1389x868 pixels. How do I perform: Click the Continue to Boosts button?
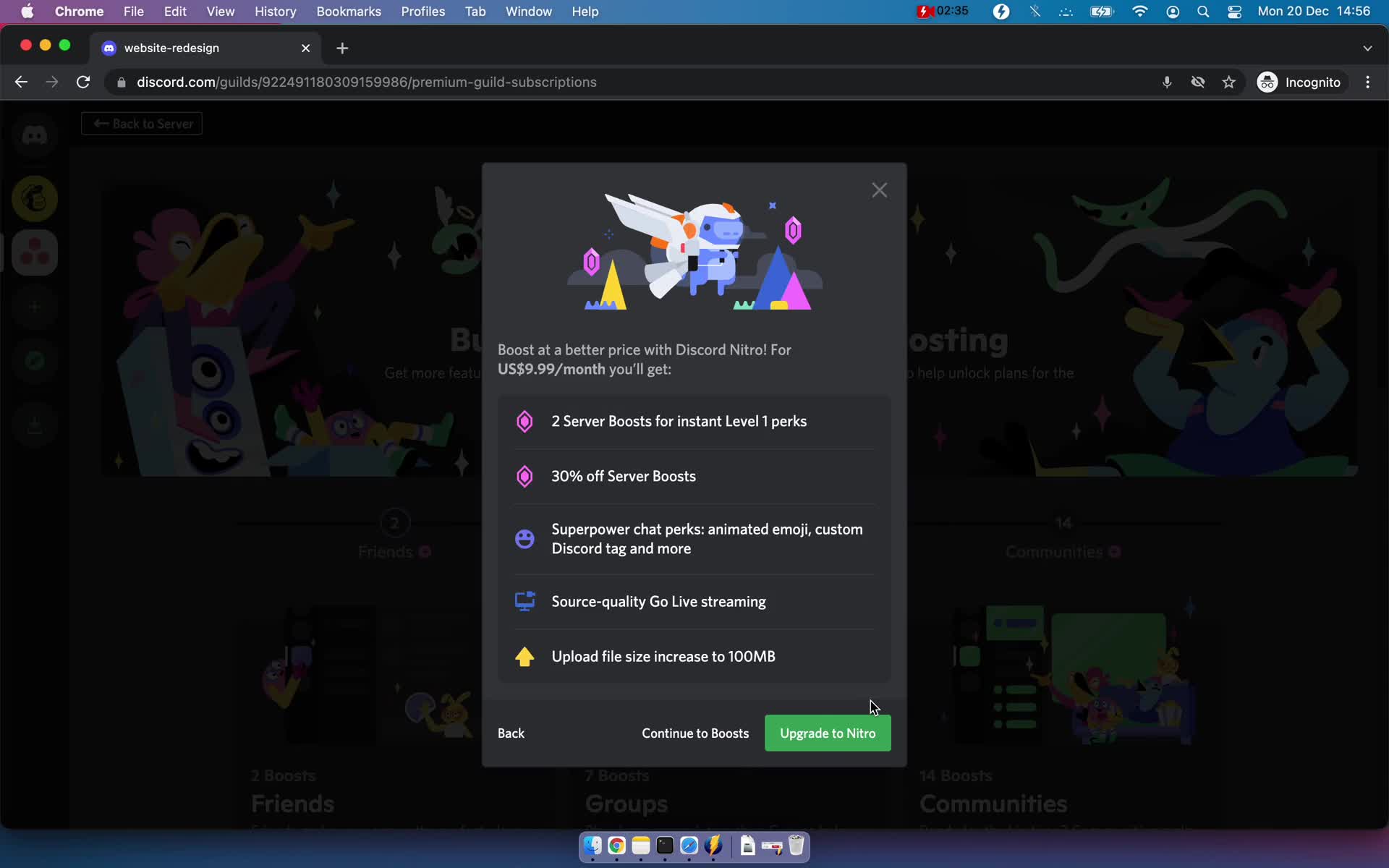click(x=695, y=733)
